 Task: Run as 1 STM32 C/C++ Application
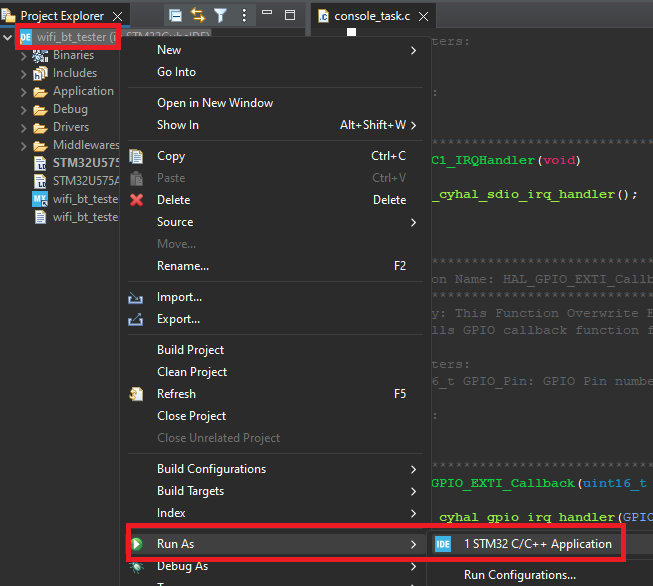coord(540,544)
